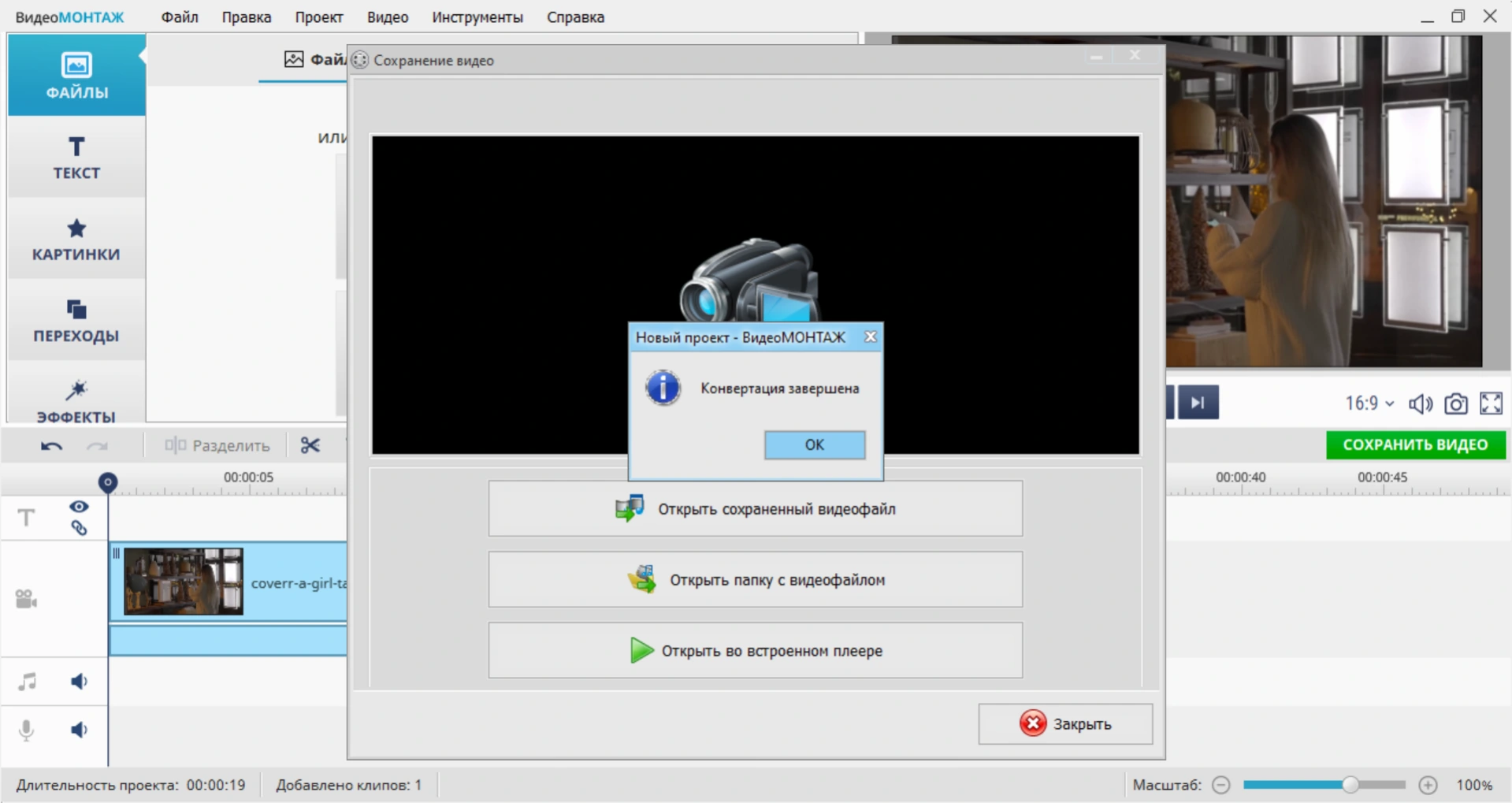The height and width of the screenshot is (803, 1512).
Task: Click Открыть папку с видеофайлом button
Action: tap(755, 579)
